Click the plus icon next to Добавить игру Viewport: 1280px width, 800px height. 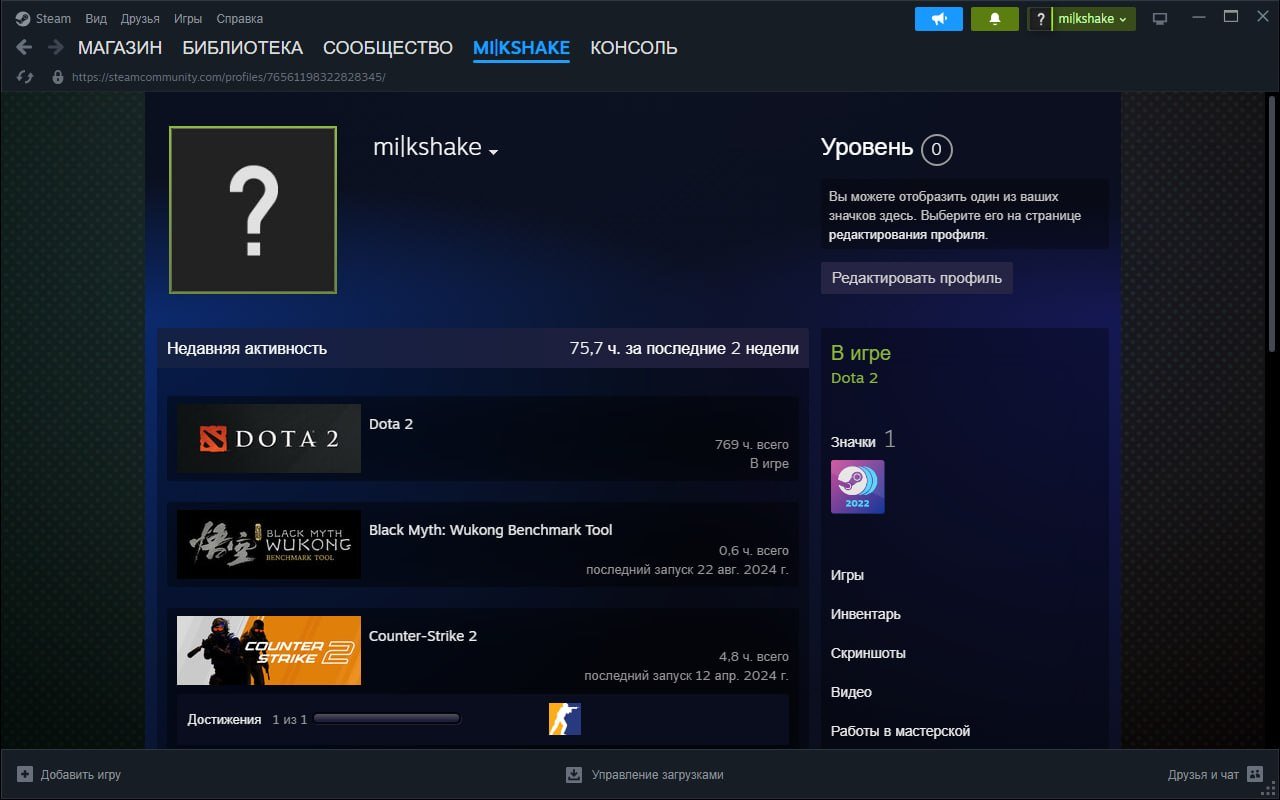coord(25,774)
